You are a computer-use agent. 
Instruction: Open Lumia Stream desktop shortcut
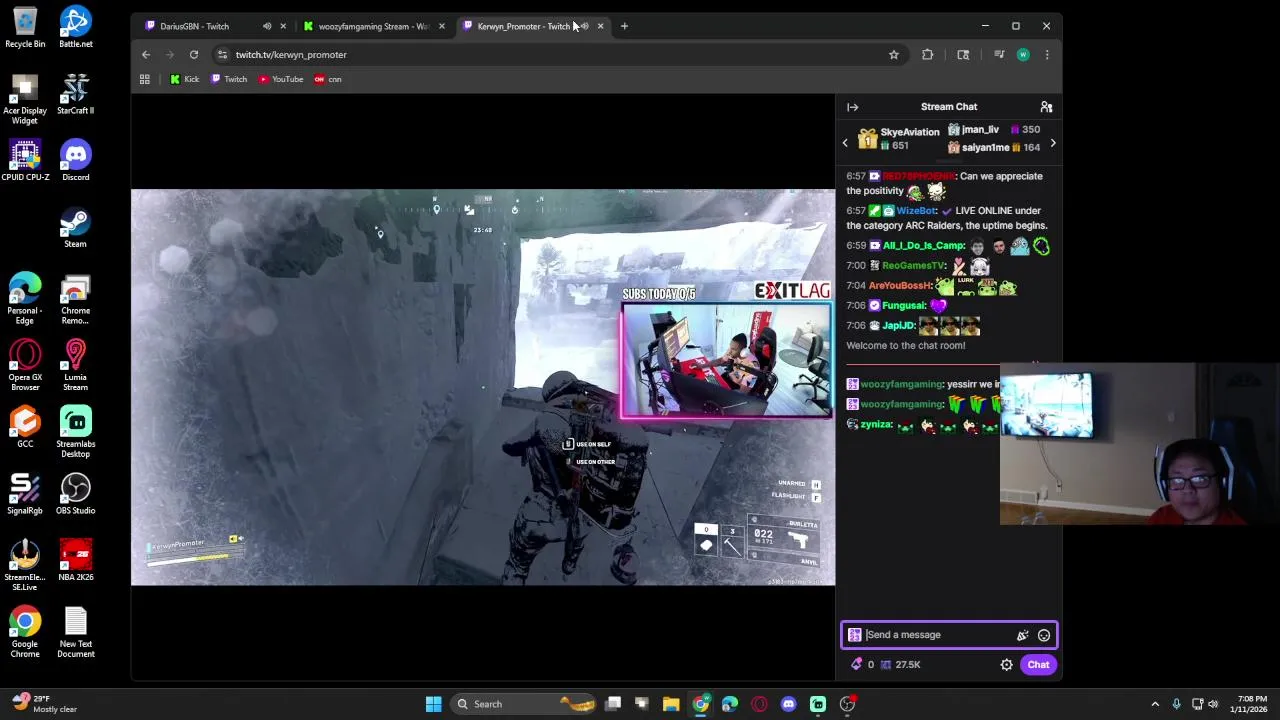click(75, 365)
